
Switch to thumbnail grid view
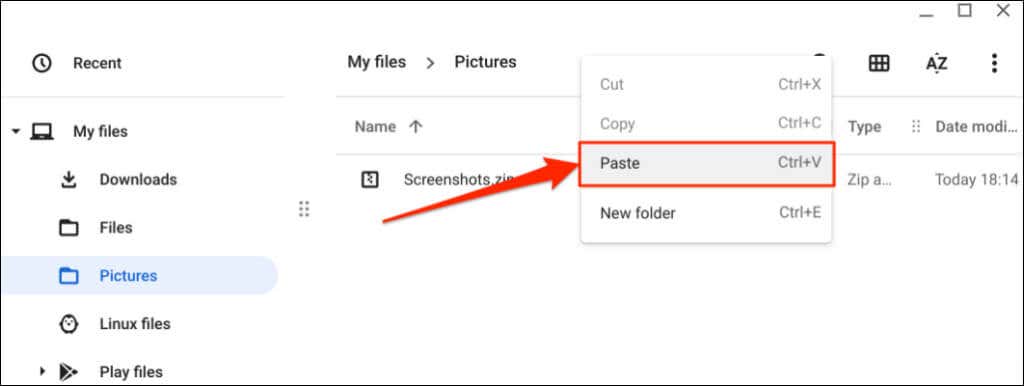pos(878,63)
